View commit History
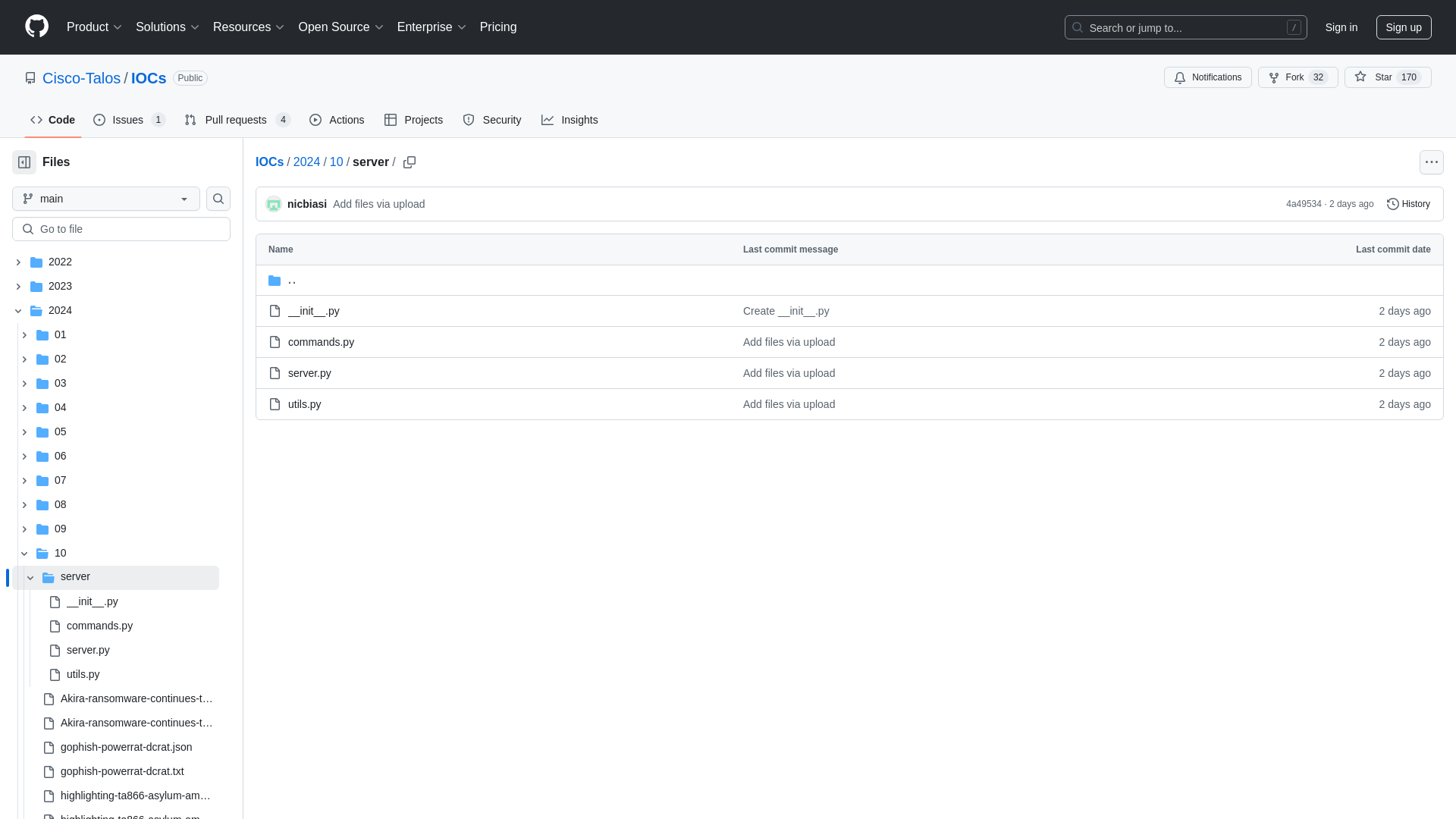This screenshot has height=819, width=1456. [x=1408, y=204]
